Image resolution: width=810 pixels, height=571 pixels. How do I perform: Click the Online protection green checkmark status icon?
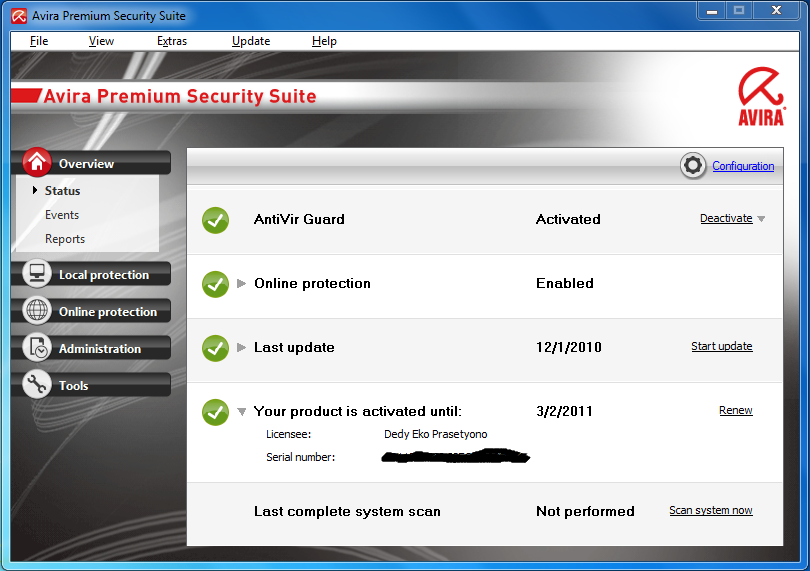pos(215,284)
